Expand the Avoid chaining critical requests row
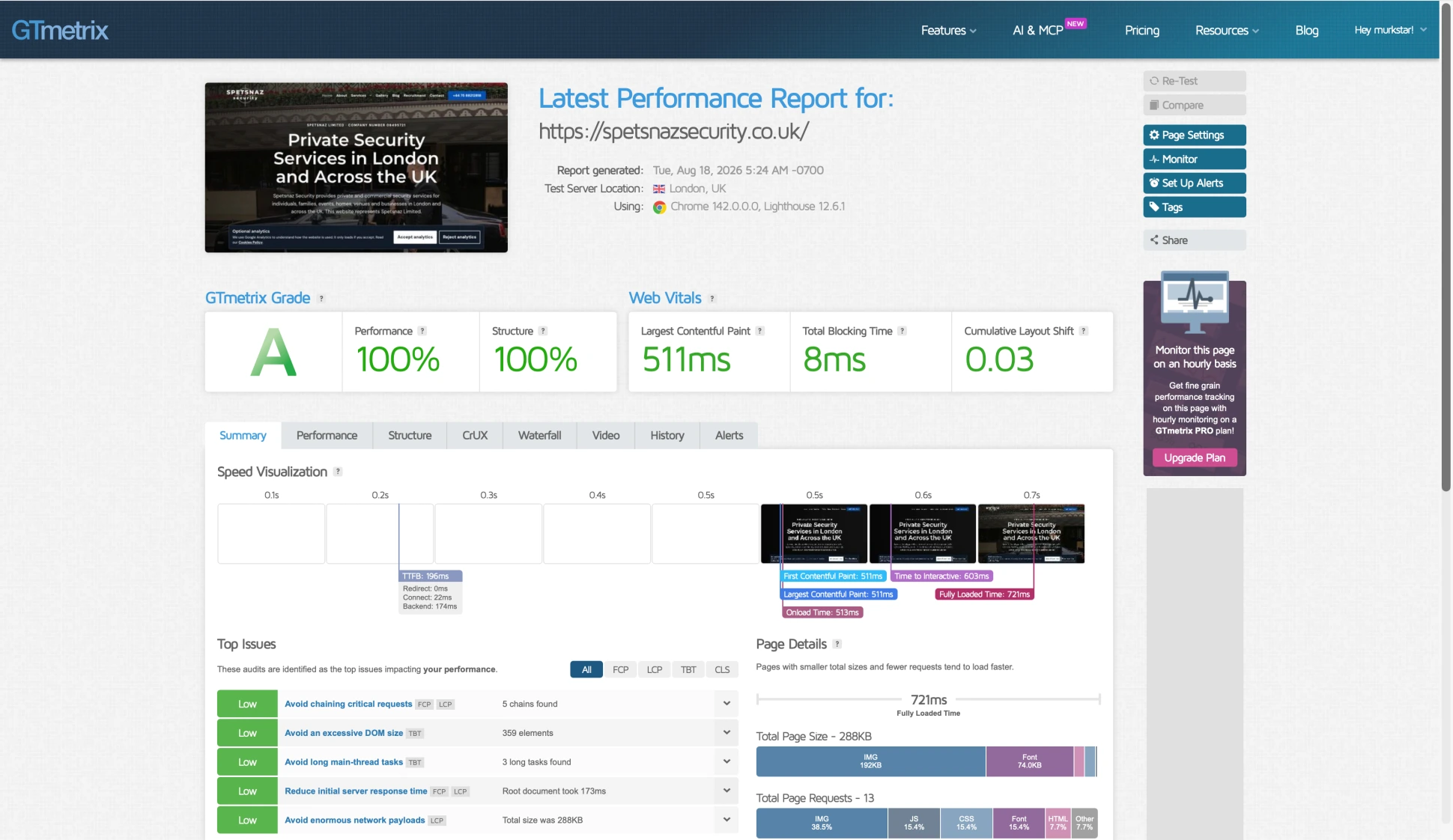1453x840 pixels. (x=726, y=704)
